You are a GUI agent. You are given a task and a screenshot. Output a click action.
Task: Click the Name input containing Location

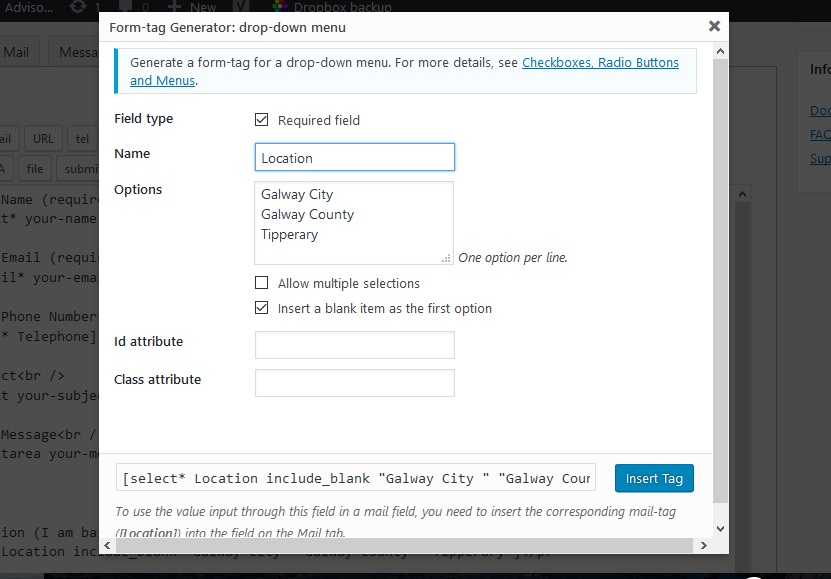click(x=355, y=157)
